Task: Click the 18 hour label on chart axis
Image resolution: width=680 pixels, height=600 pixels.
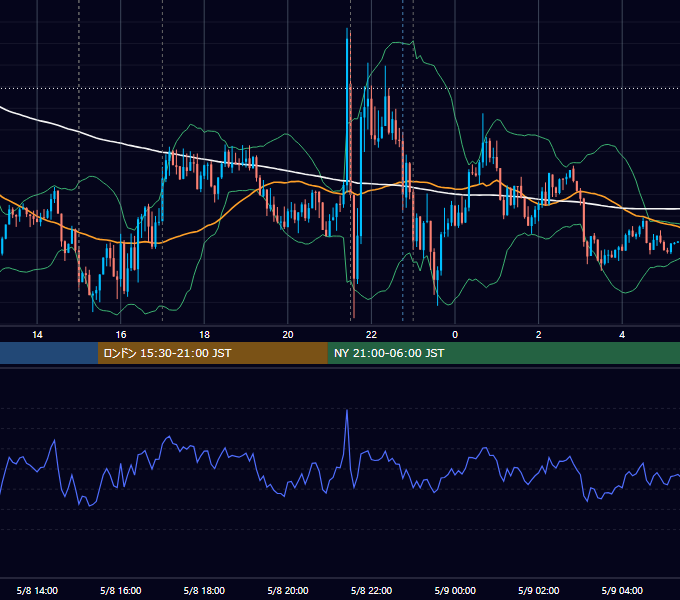Action: coord(204,334)
